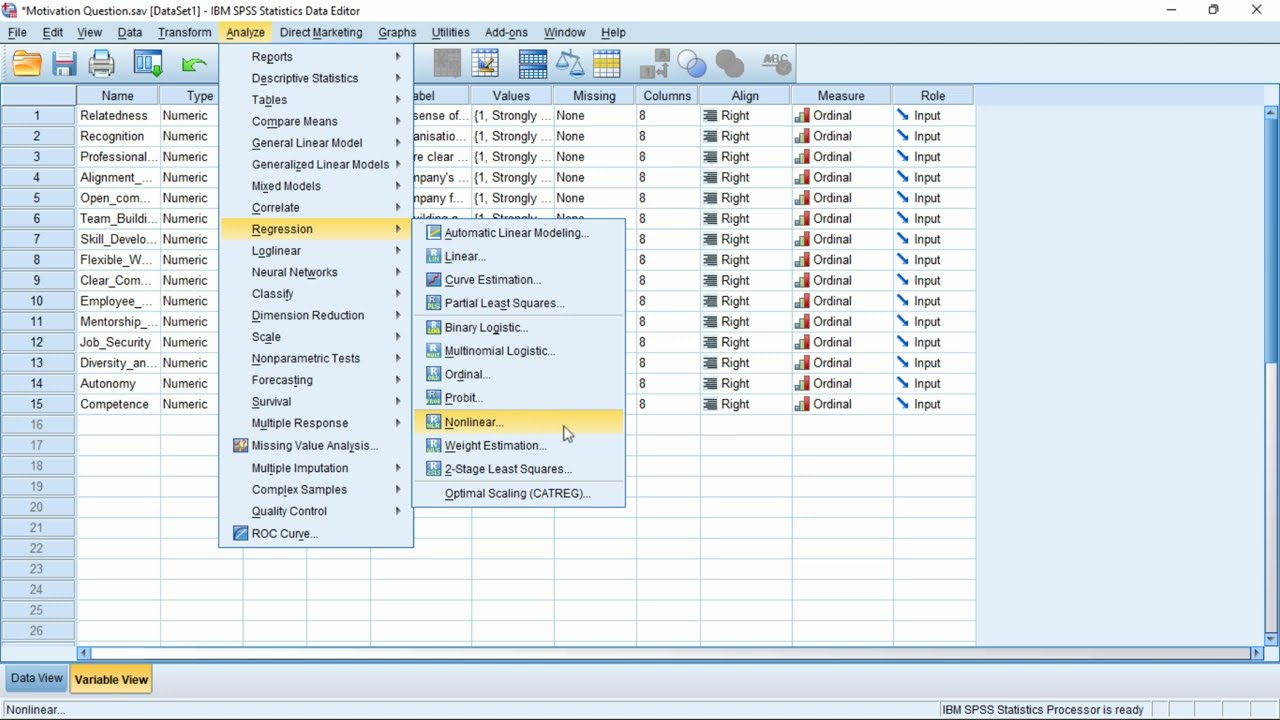This screenshot has width=1280, height=720.
Task: Click the Competence variable name cell
Action: pos(118,404)
